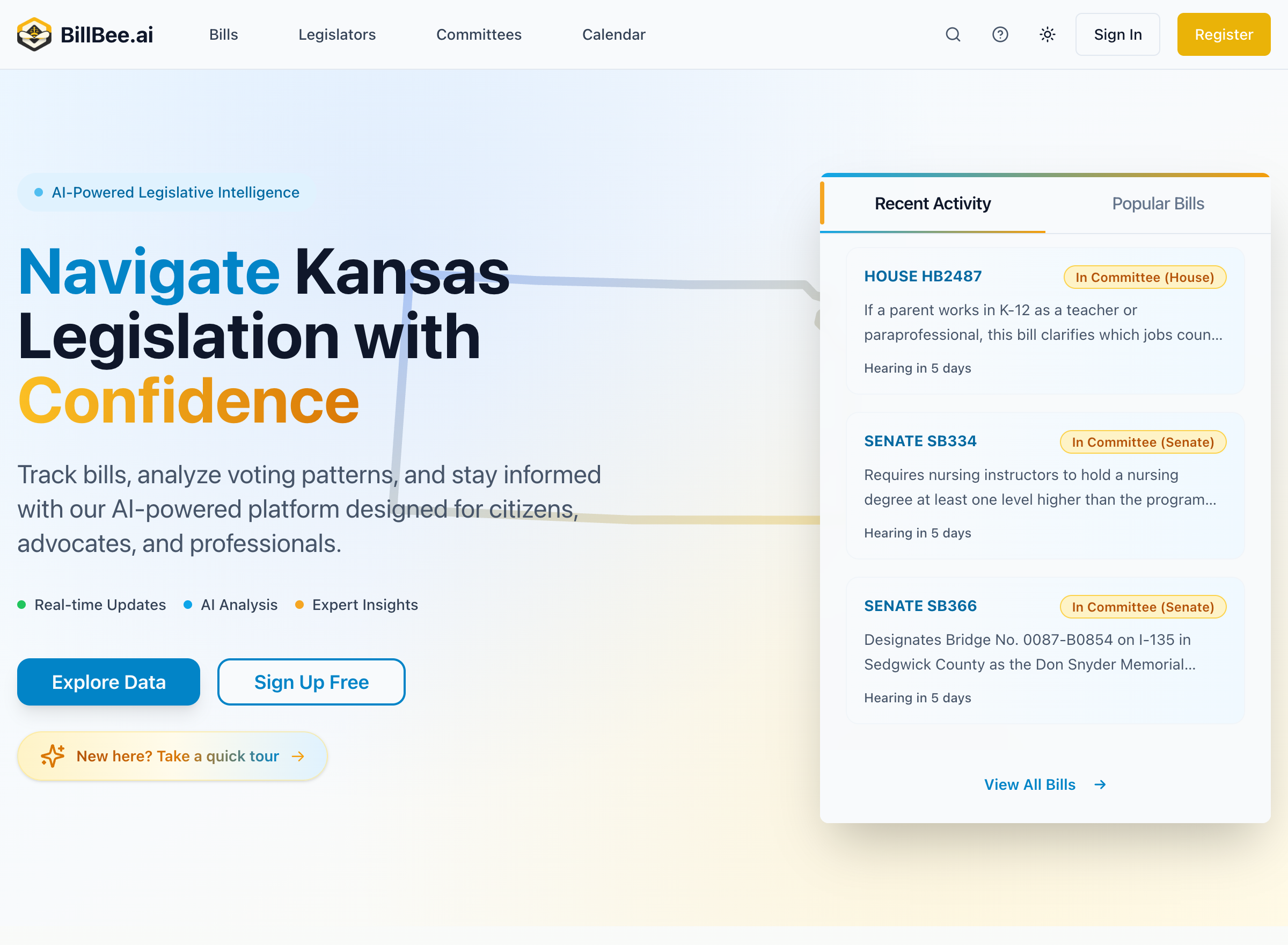The height and width of the screenshot is (945, 1288).
Task: Click the blue dot beside AI-Powered Legislative Intelligence
Action: [x=38, y=192]
